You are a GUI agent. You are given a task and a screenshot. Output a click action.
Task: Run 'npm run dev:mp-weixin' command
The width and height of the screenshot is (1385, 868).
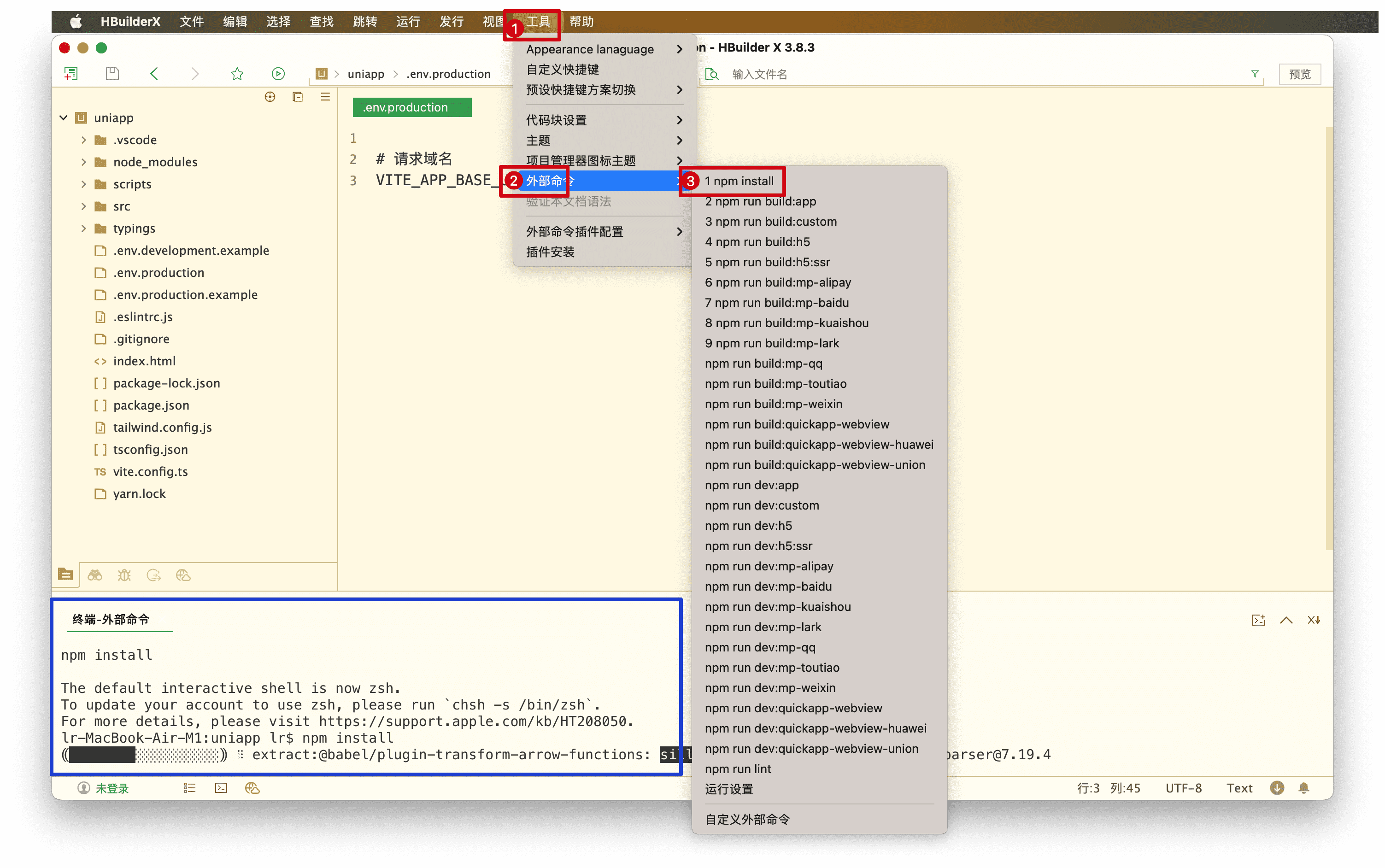pos(819,688)
